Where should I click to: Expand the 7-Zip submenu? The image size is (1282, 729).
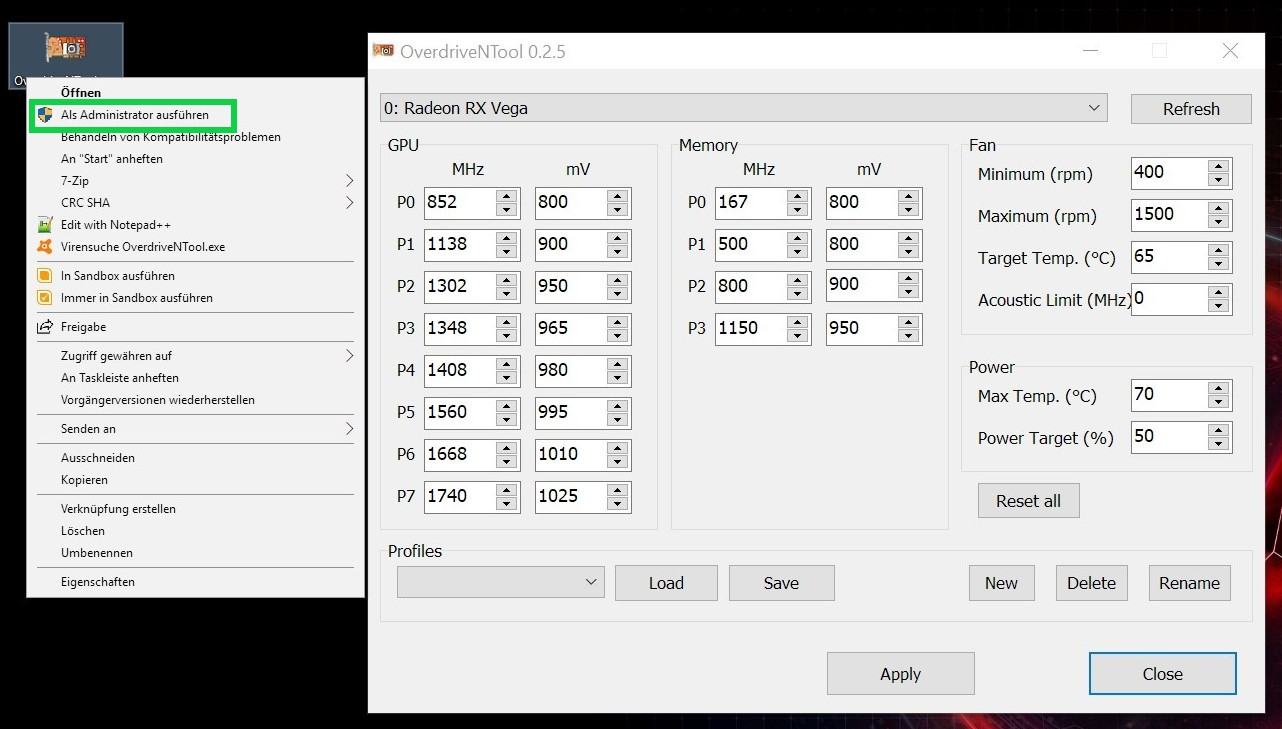[194, 181]
